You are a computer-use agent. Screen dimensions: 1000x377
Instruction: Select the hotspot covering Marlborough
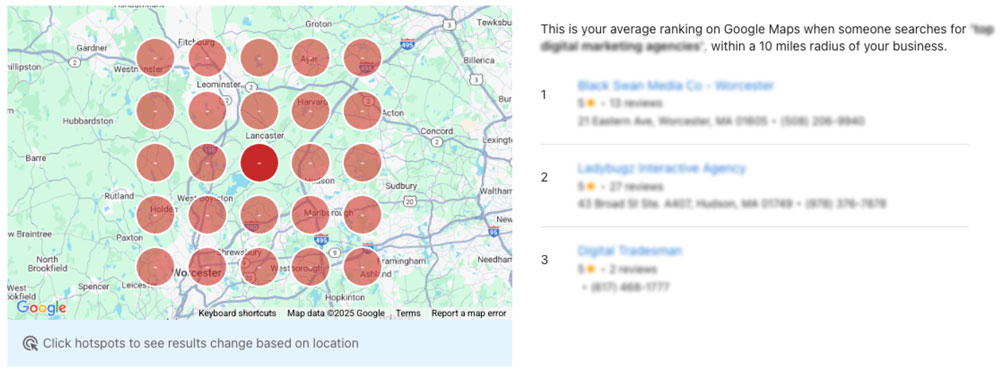click(x=311, y=215)
